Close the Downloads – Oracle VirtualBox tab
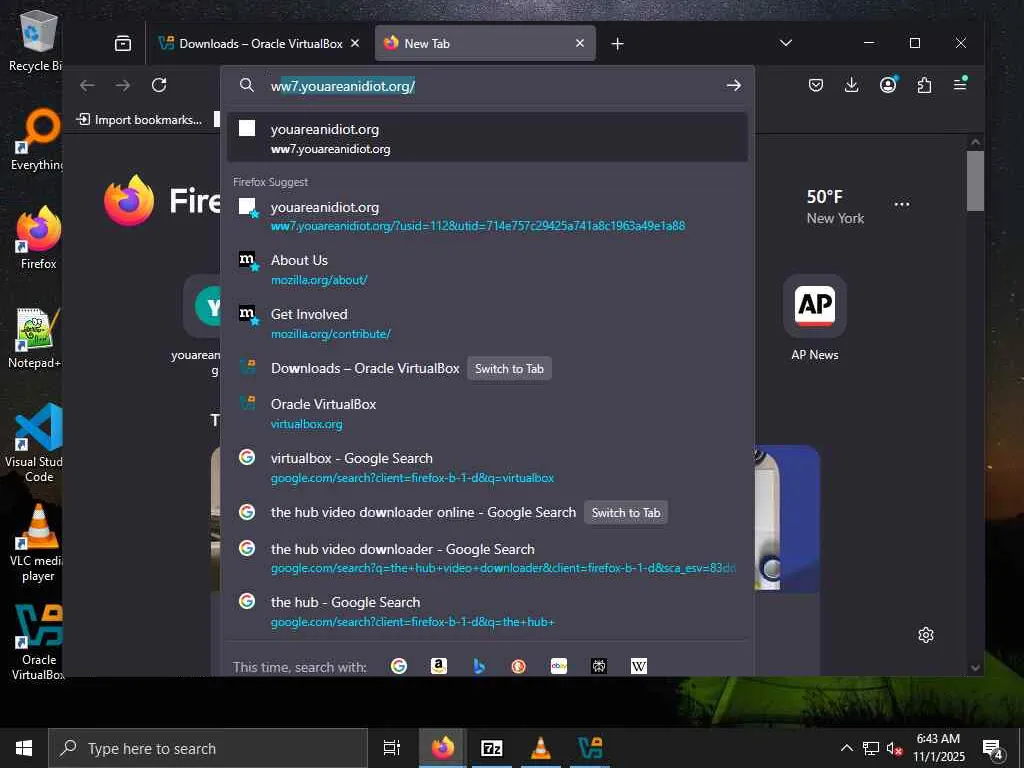1024x768 pixels. click(x=355, y=43)
